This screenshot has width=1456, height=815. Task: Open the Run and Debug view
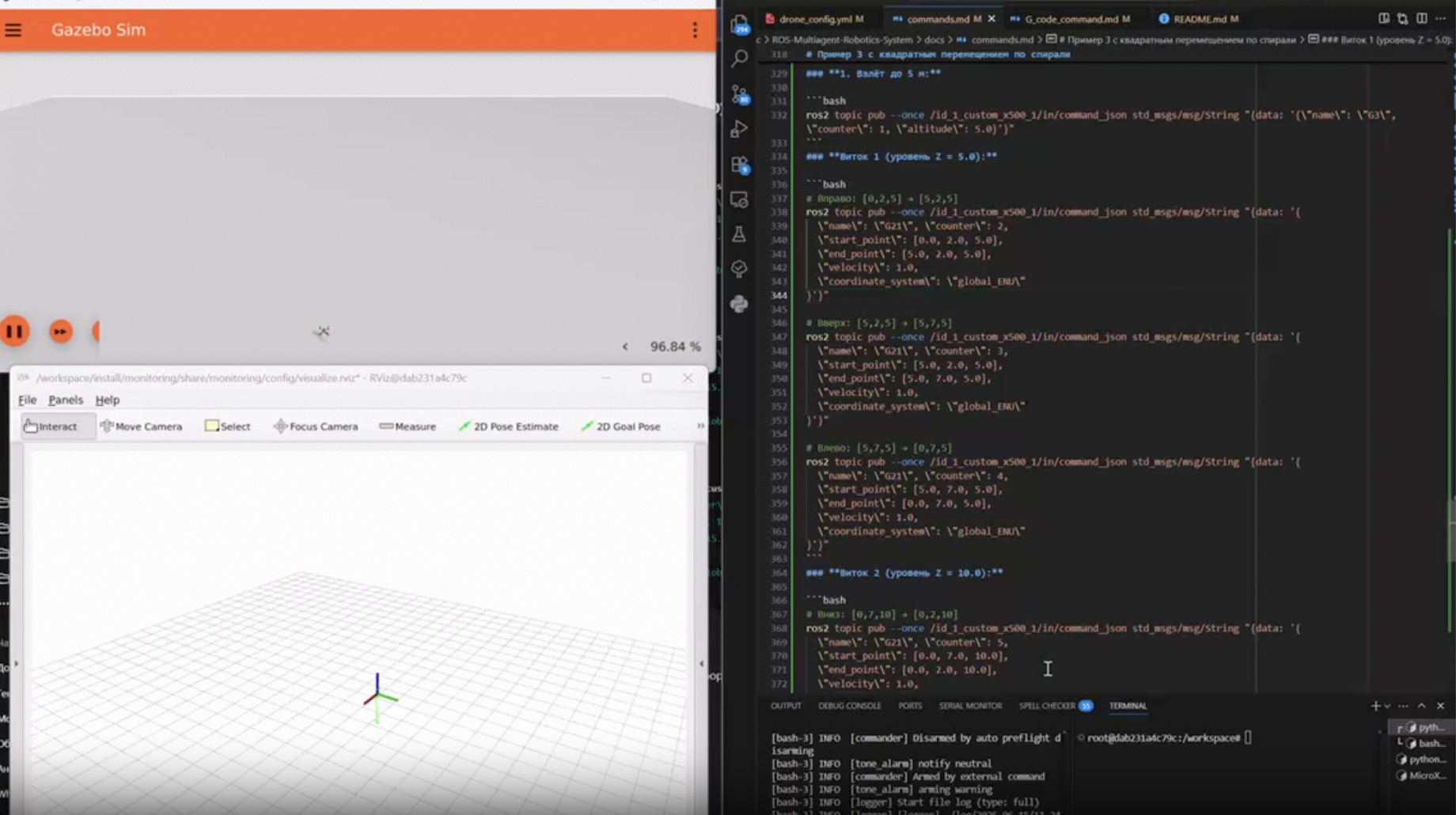740,129
